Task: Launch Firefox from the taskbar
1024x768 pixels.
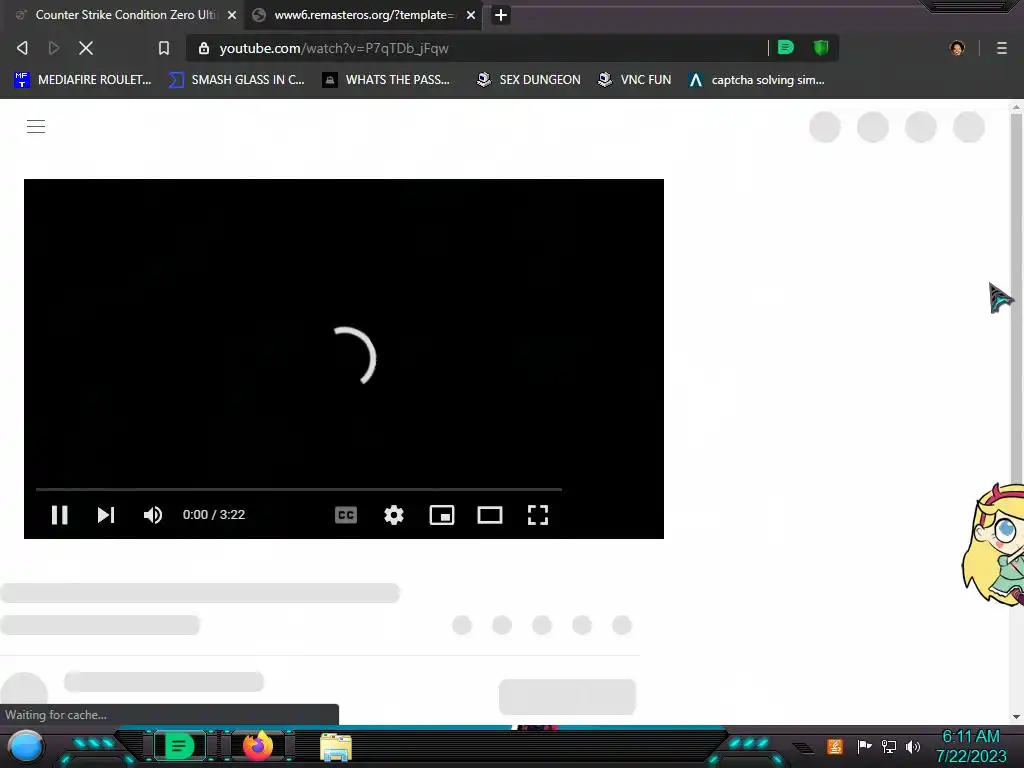Action: tap(258, 746)
